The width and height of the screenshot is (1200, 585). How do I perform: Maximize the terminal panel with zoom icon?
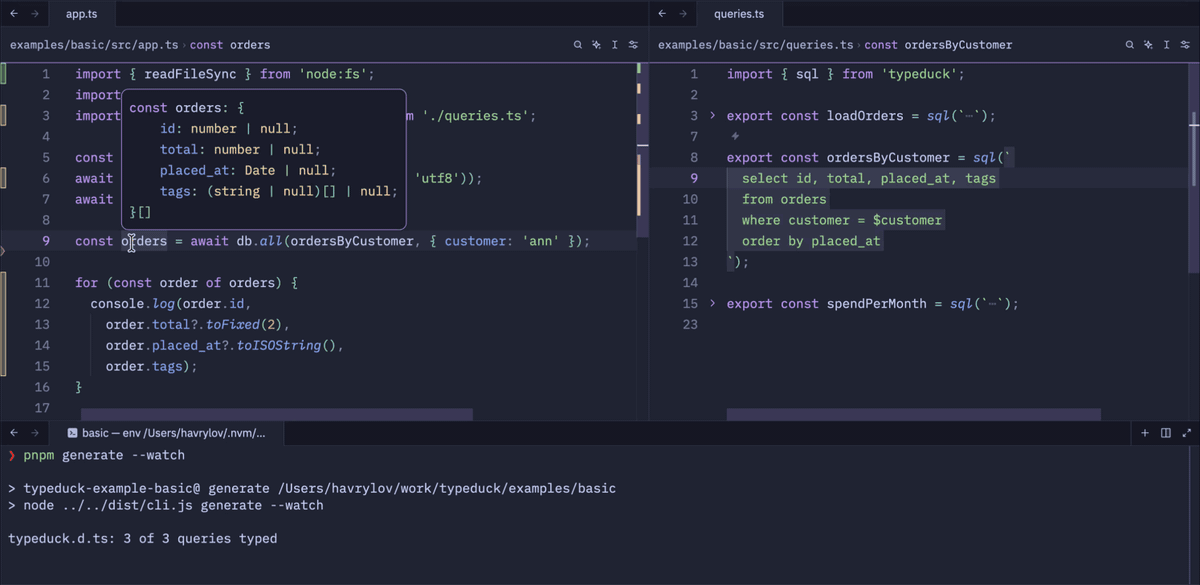[1187, 433]
